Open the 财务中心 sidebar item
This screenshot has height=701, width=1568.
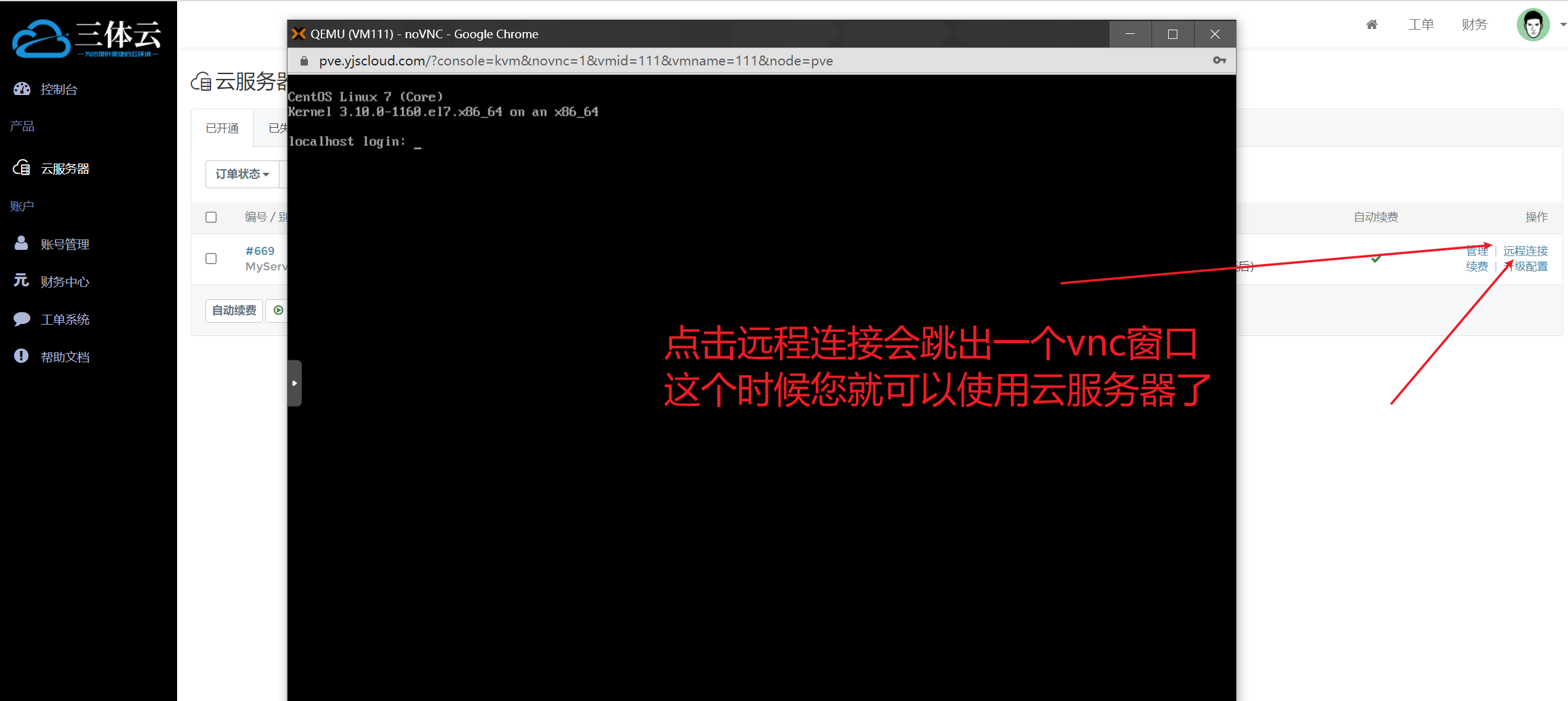(x=65, y=282)
